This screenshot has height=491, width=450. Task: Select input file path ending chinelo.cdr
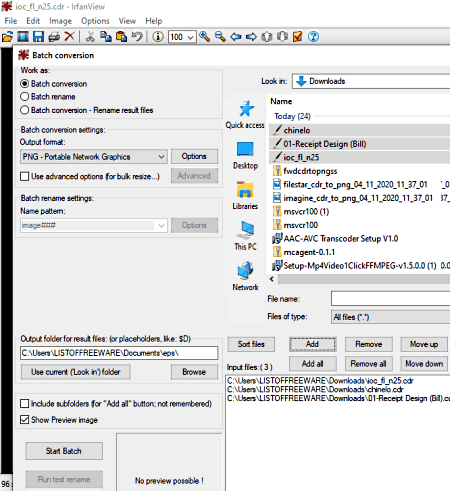(x=315, y=390)
